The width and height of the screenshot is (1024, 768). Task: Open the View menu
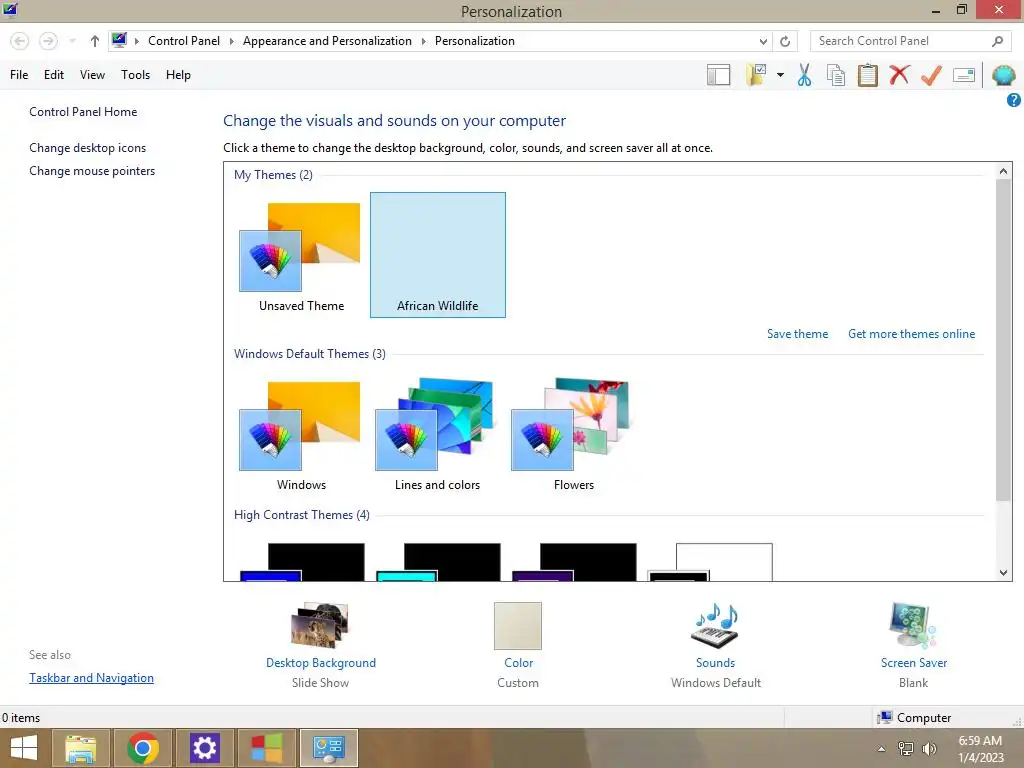(92, 75)
